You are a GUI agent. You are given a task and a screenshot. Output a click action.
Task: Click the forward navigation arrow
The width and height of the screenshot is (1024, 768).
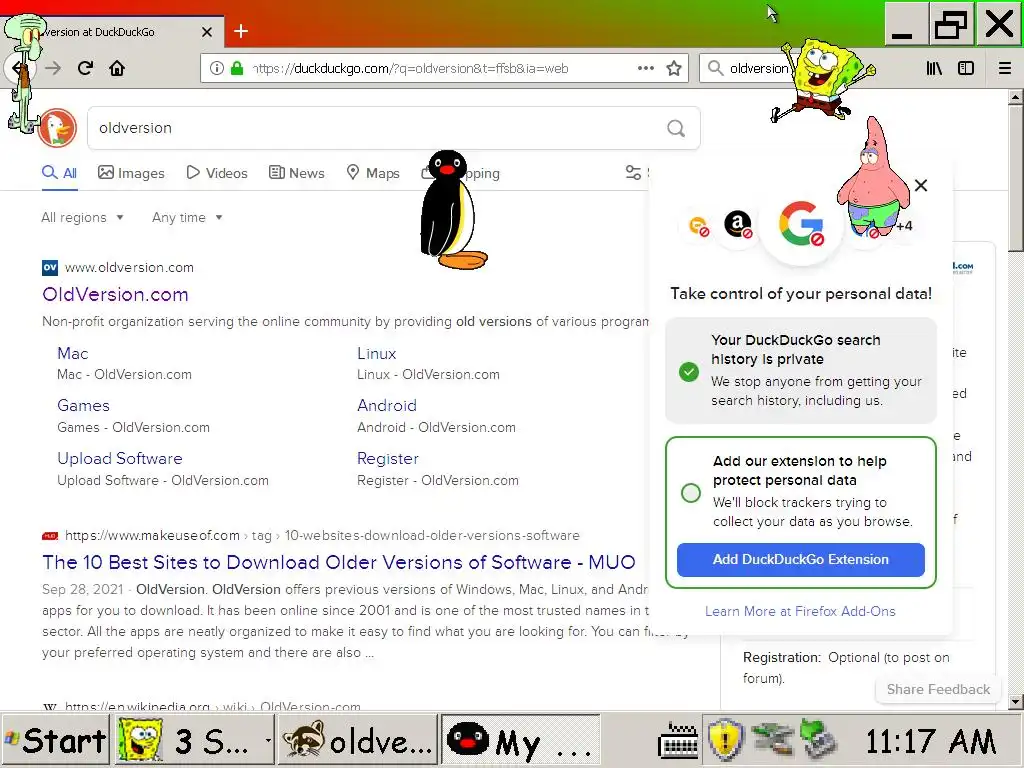53,68
